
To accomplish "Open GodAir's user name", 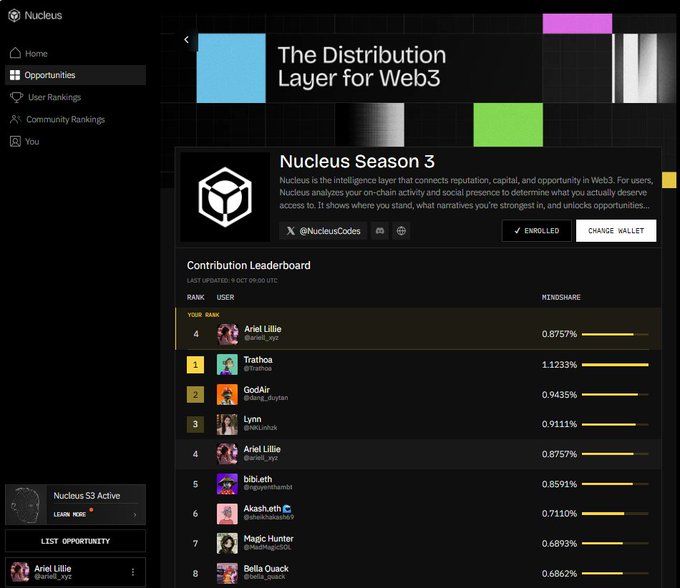I will tap(256, 390).
